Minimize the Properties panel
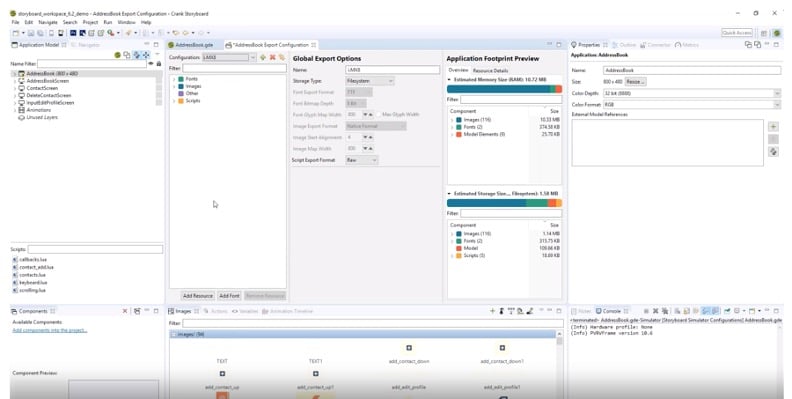This screenshot has height=399, width=792. click(x=767, y=45)
